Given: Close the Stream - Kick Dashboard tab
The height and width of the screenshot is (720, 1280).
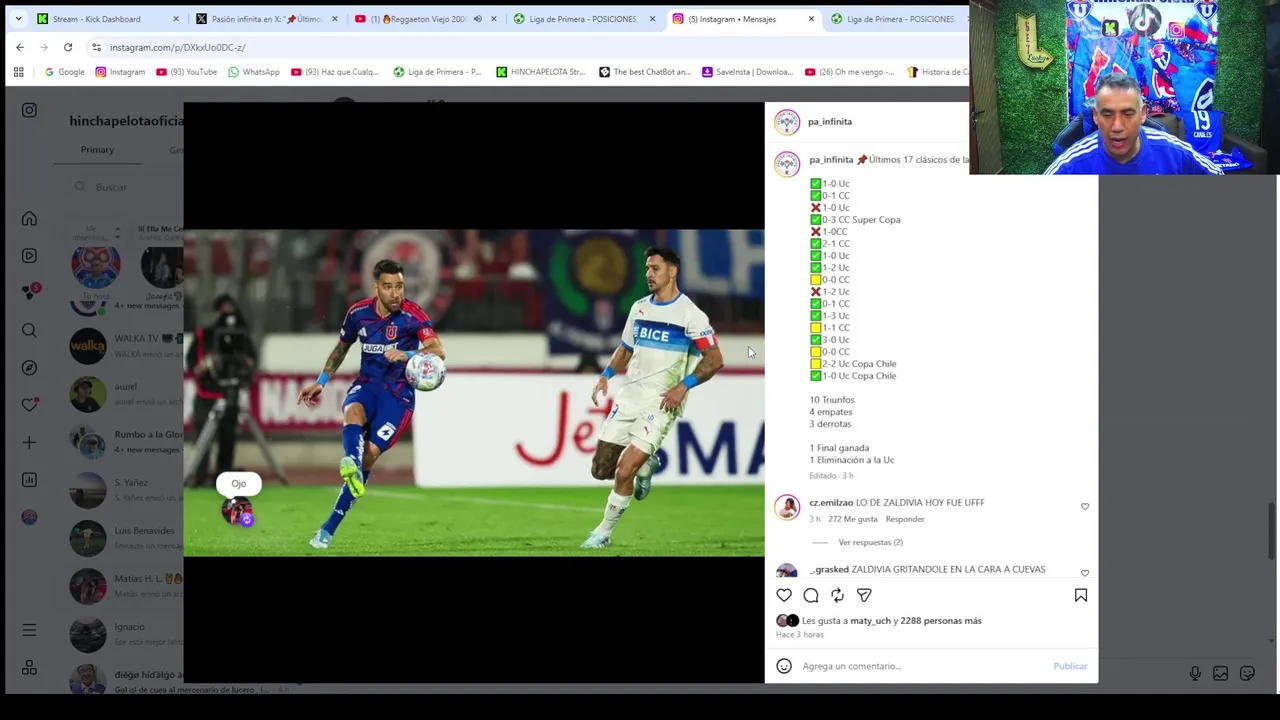Looking at the screenshot, I should point(176,19).
